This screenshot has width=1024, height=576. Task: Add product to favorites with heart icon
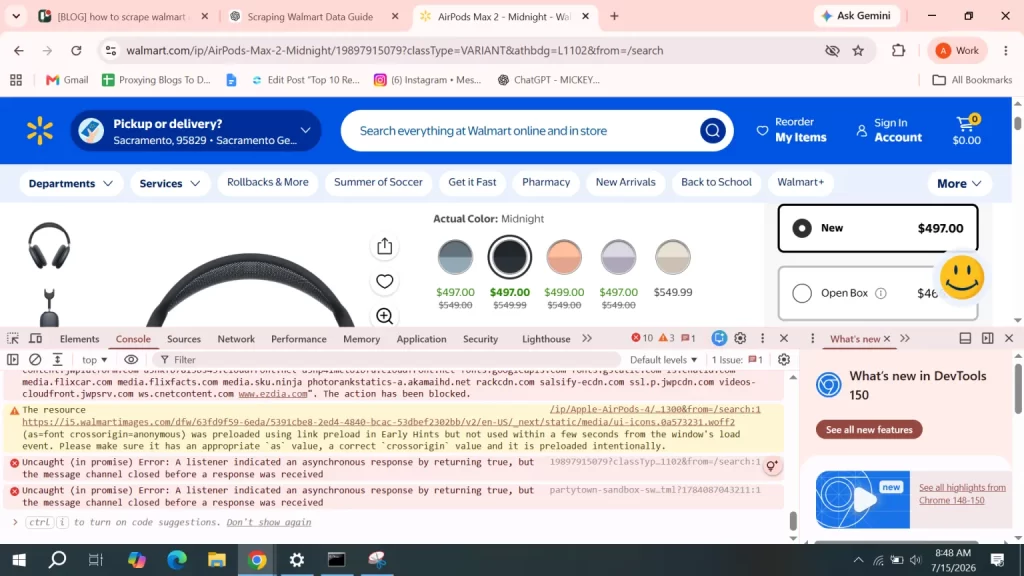(x=385, y=281)
